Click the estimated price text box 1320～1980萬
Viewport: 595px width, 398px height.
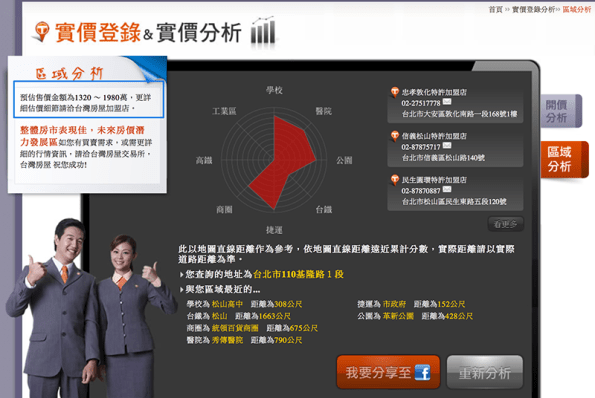(x=89, y=99)
